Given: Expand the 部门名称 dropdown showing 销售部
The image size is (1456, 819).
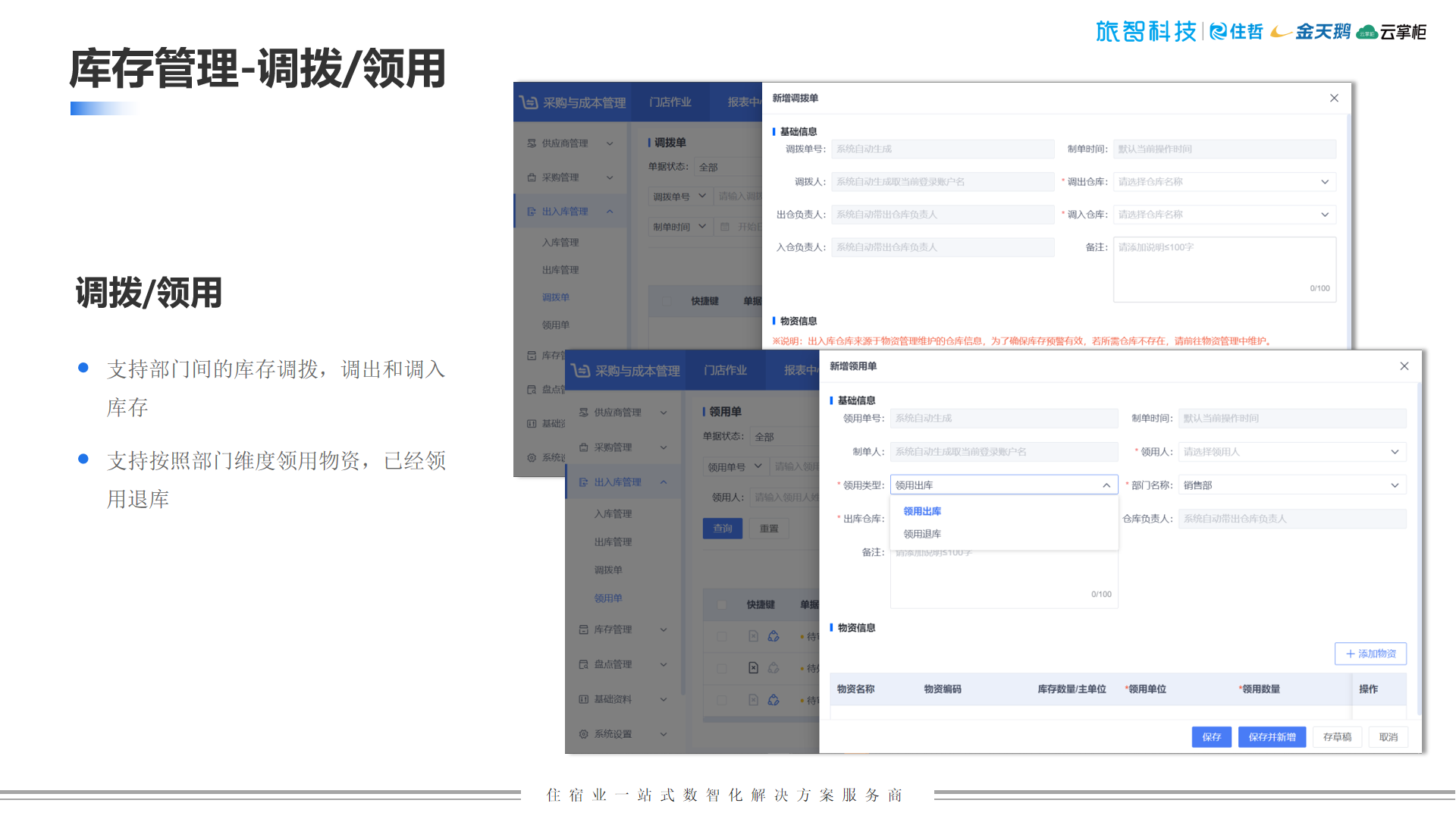Looking at the screenshot, I should click(1291, 485).
